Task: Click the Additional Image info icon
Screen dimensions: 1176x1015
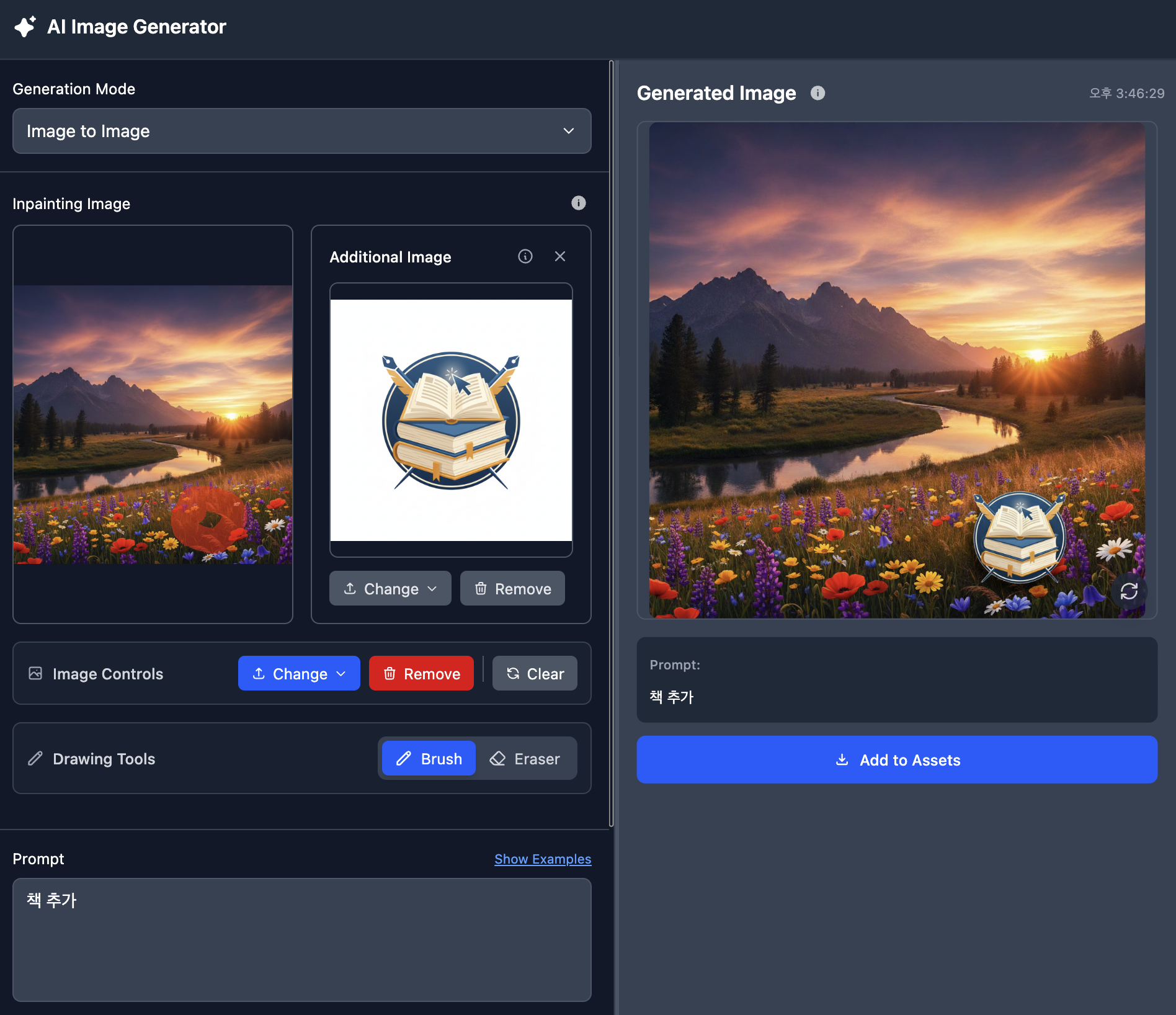Action: tap(525, 256)
